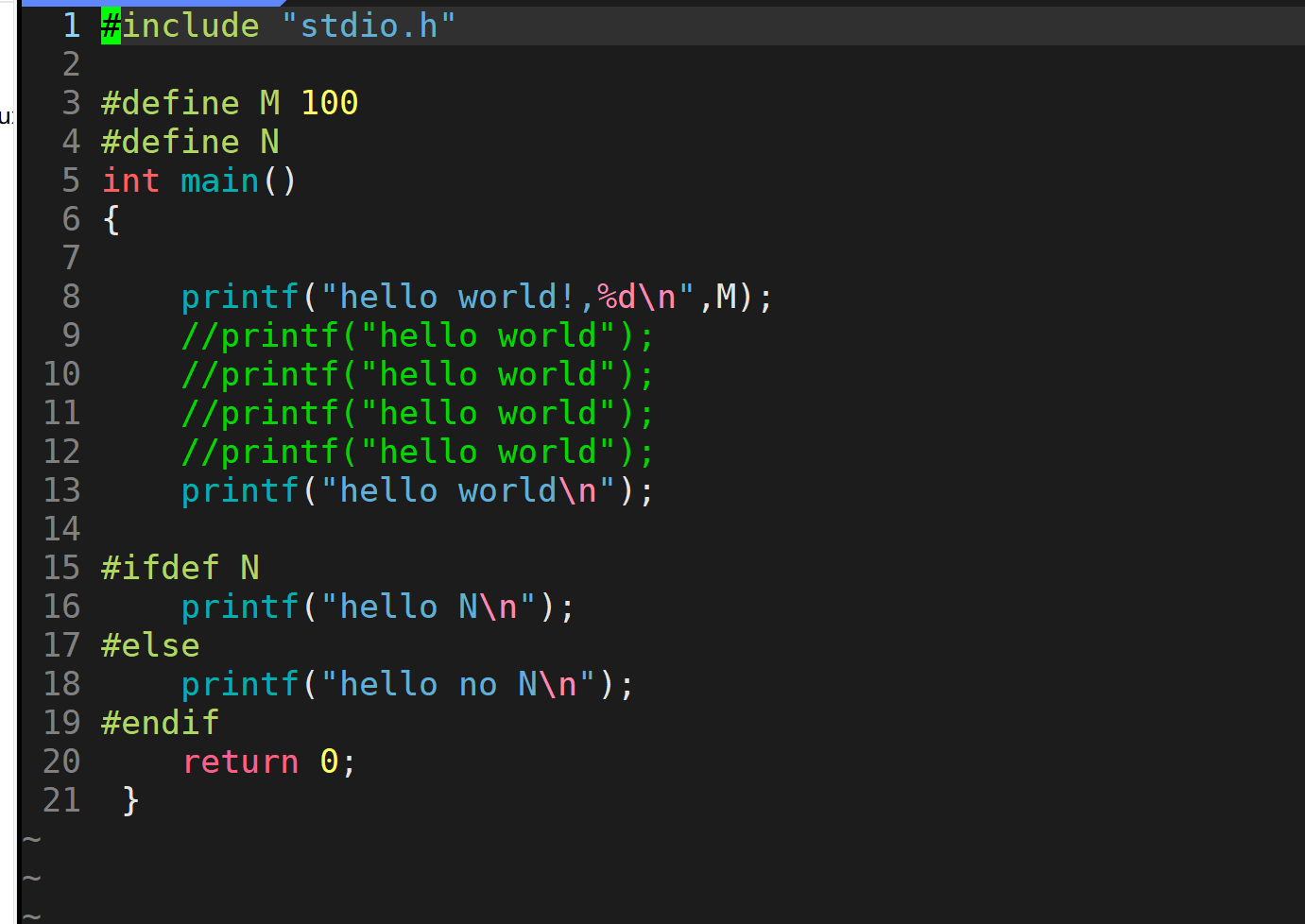Click the "stdio.h" string
1305x924 pixels.
369,26
